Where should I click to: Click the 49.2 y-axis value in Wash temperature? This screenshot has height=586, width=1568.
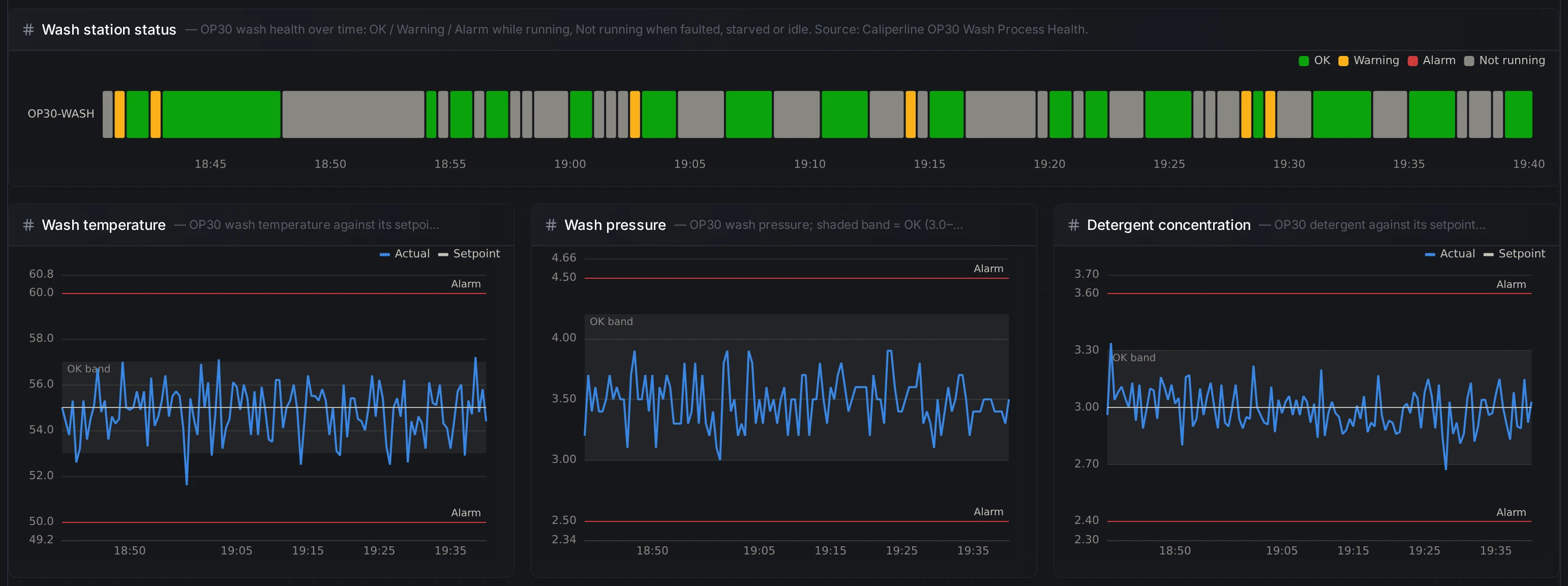point(41,540)
